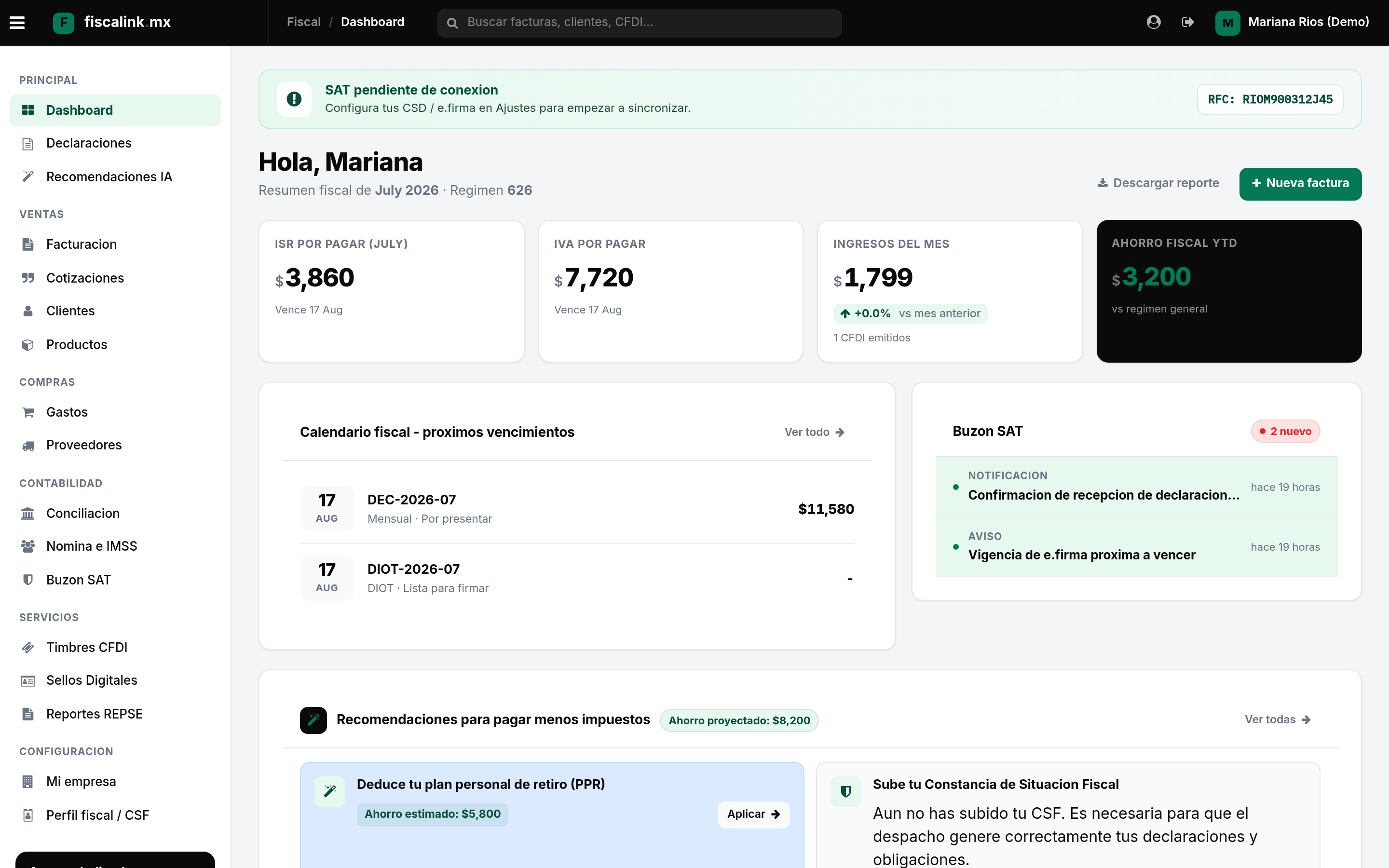1389x868 pixels.
Task: Select Sellos Digitales in sidebar
Action: 115,681
